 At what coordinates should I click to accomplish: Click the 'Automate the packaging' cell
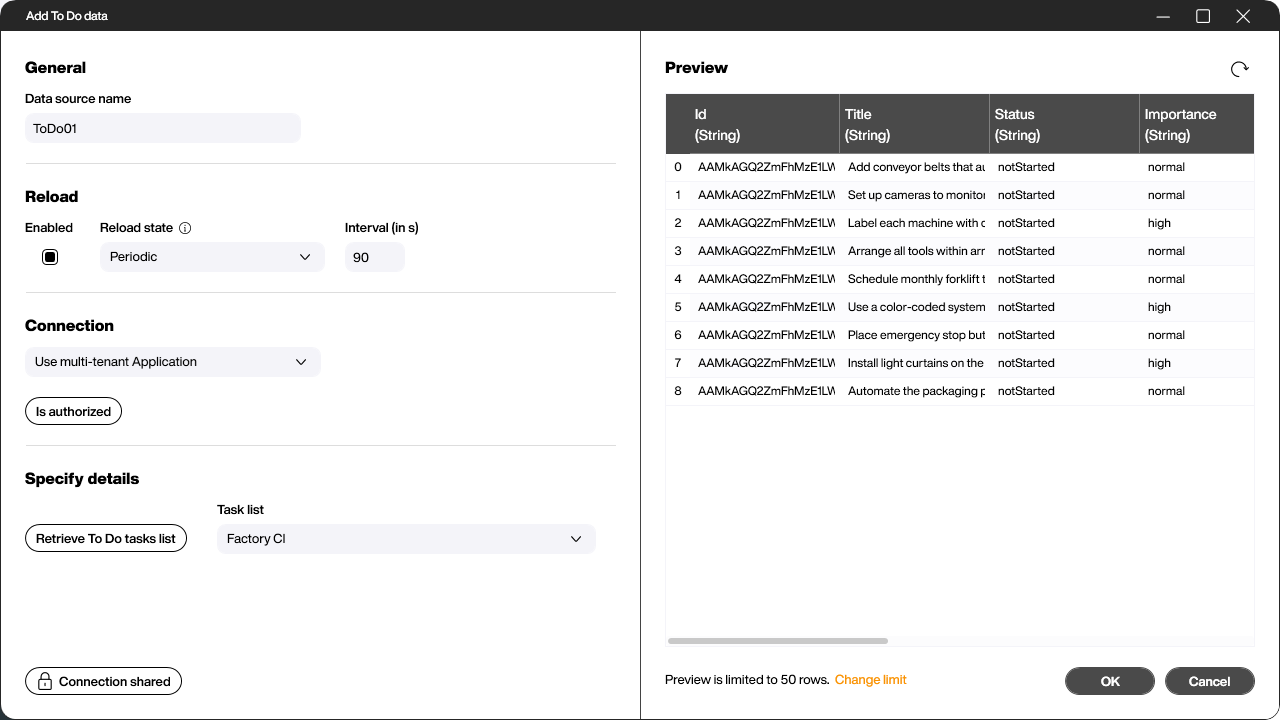pyautogui.click(x=915, y=391)
